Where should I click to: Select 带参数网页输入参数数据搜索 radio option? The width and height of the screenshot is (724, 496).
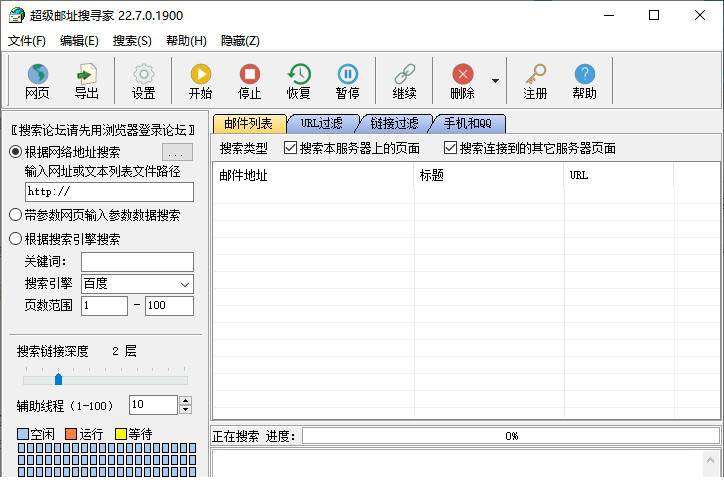16,215
